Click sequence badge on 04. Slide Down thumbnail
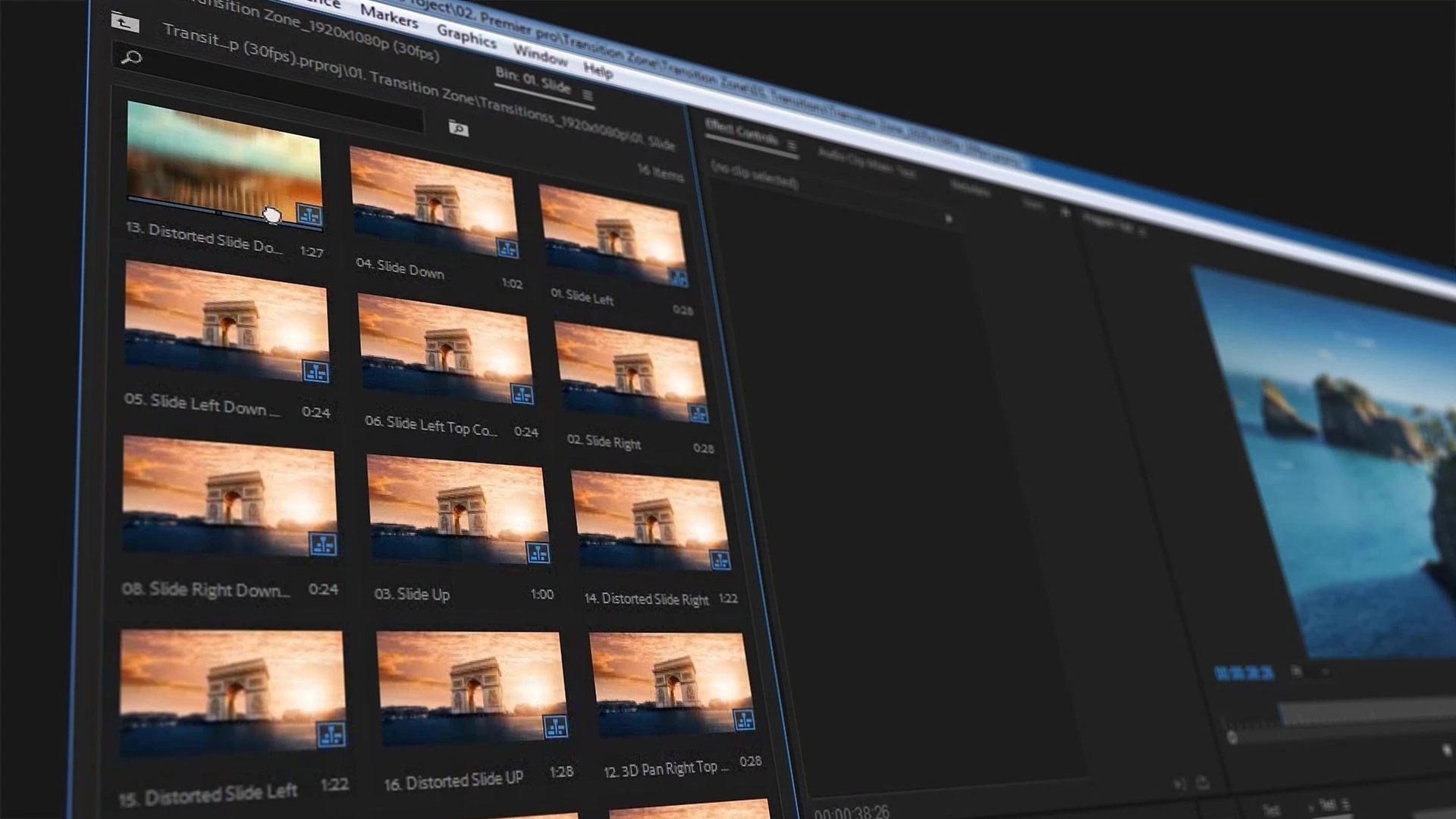Viewport: 1456px width, 819px height. [507, 248]
